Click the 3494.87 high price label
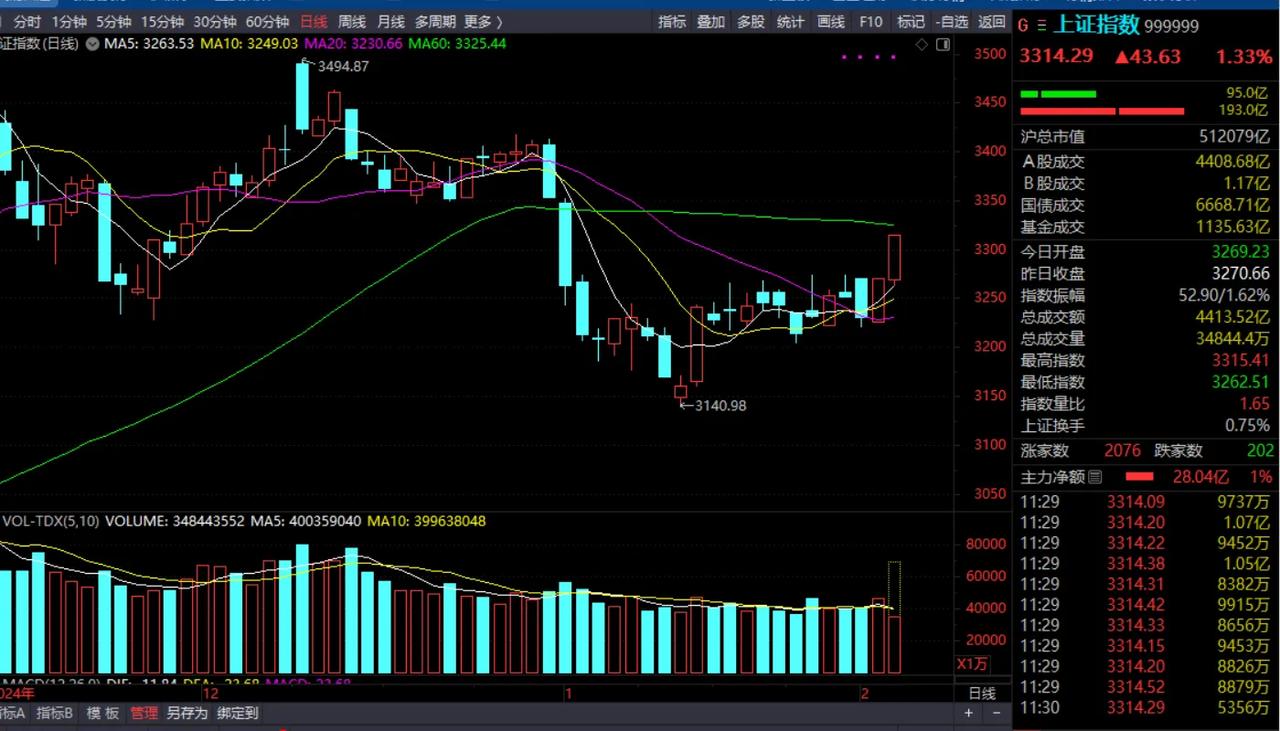 (x=343, y=66)
